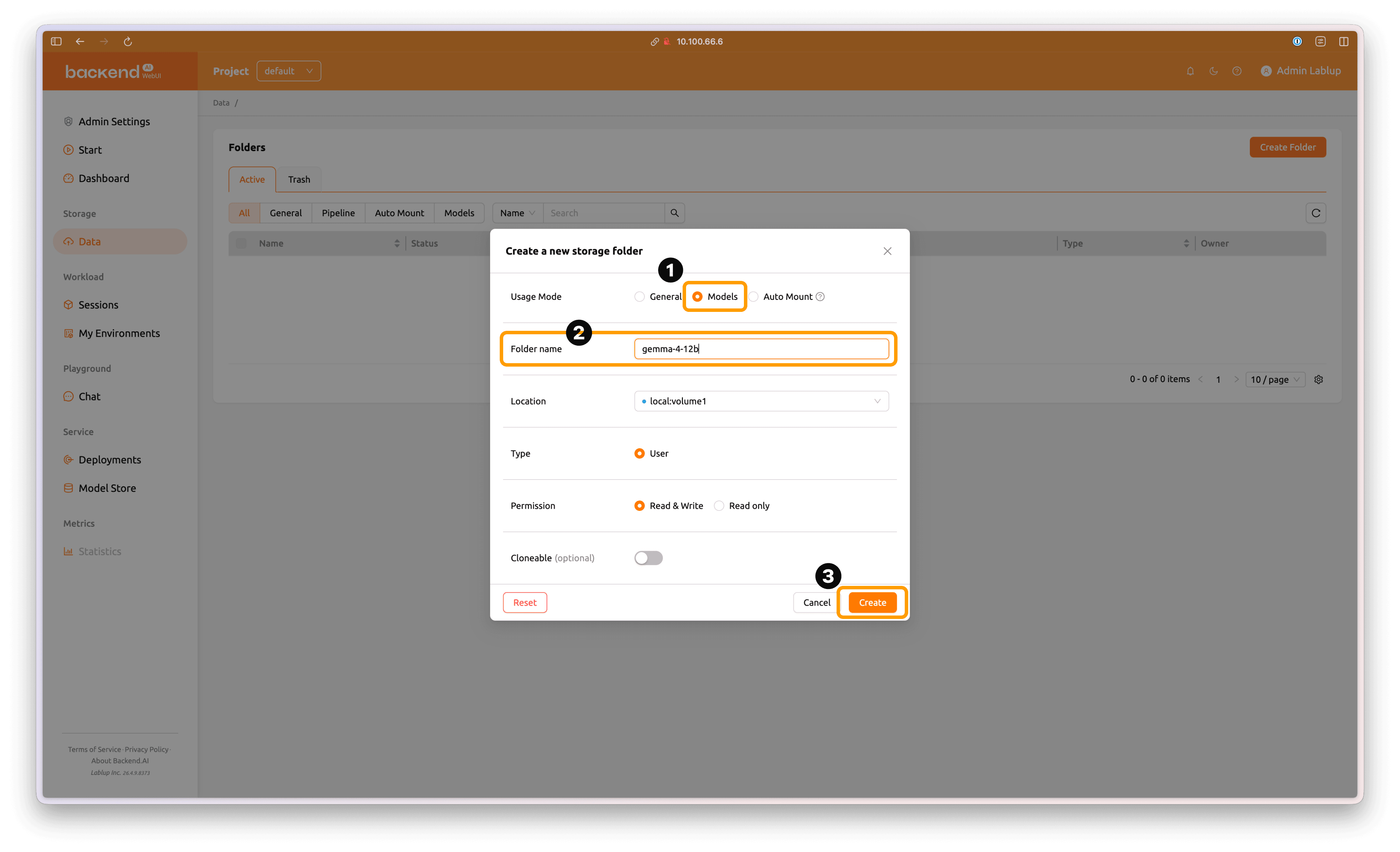
Task: Open table settings gear icon
Action: (x=1319, y=379)
